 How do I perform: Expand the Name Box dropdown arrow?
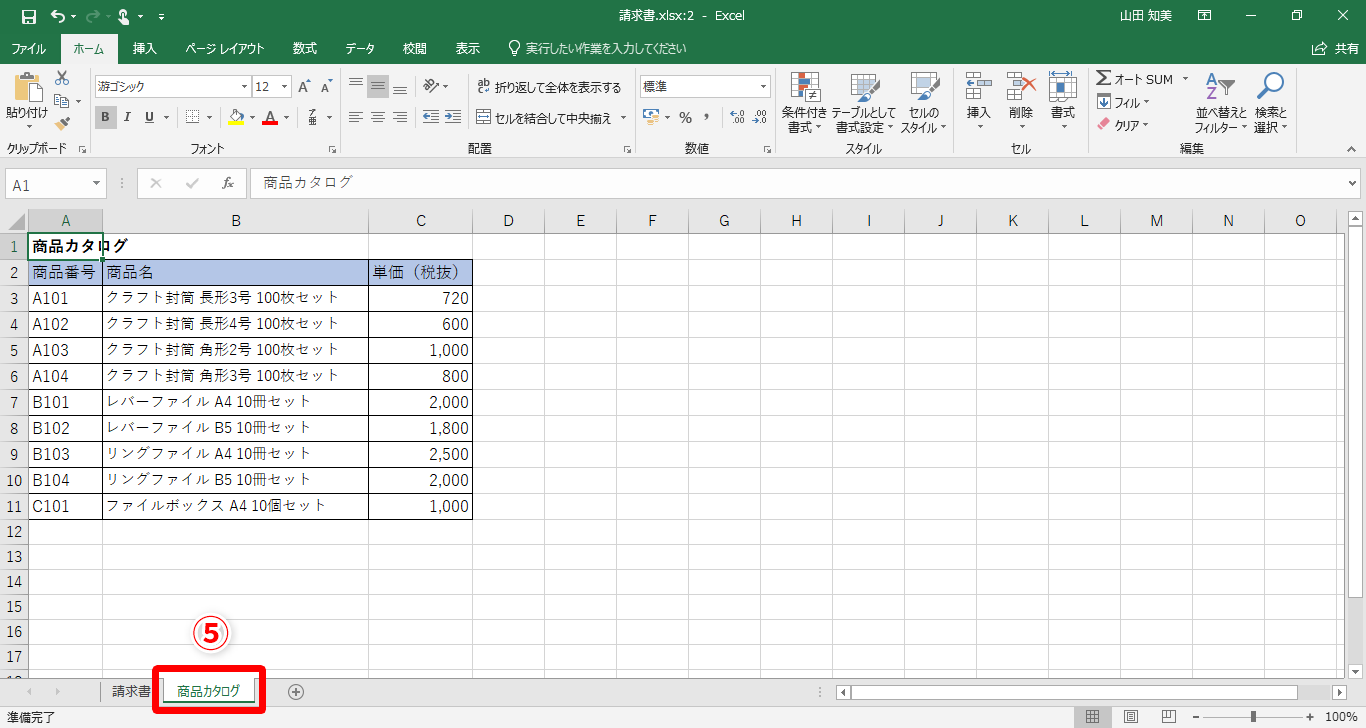pos(96,184)
